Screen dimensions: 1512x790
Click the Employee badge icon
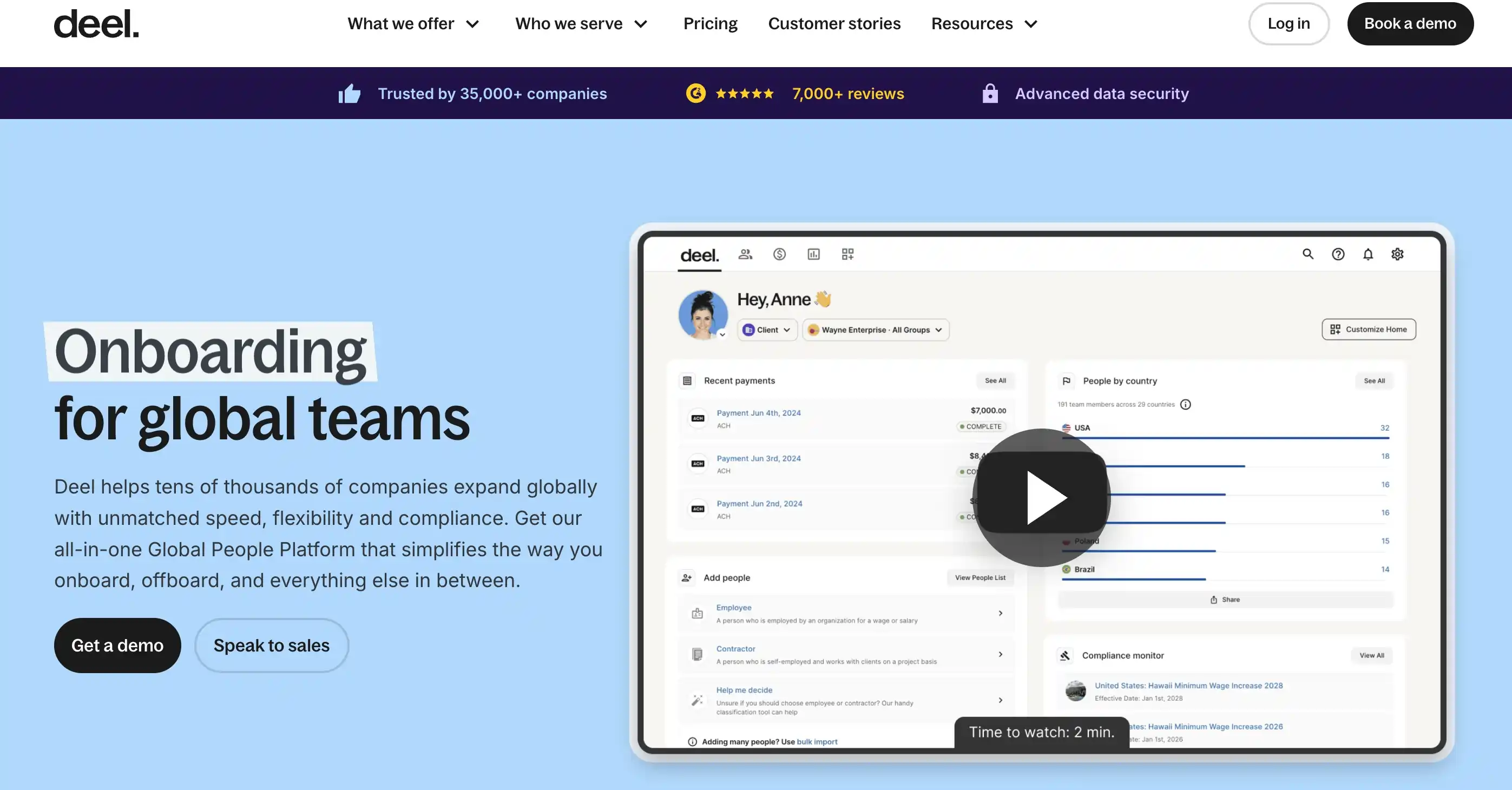tap(698, 614)
